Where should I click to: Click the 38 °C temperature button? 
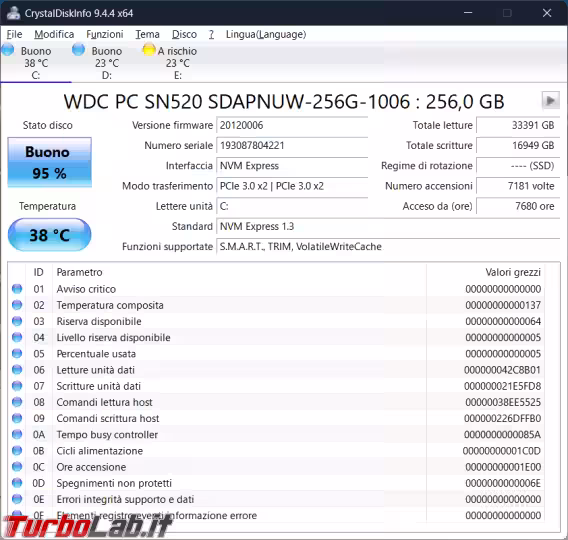49,235
